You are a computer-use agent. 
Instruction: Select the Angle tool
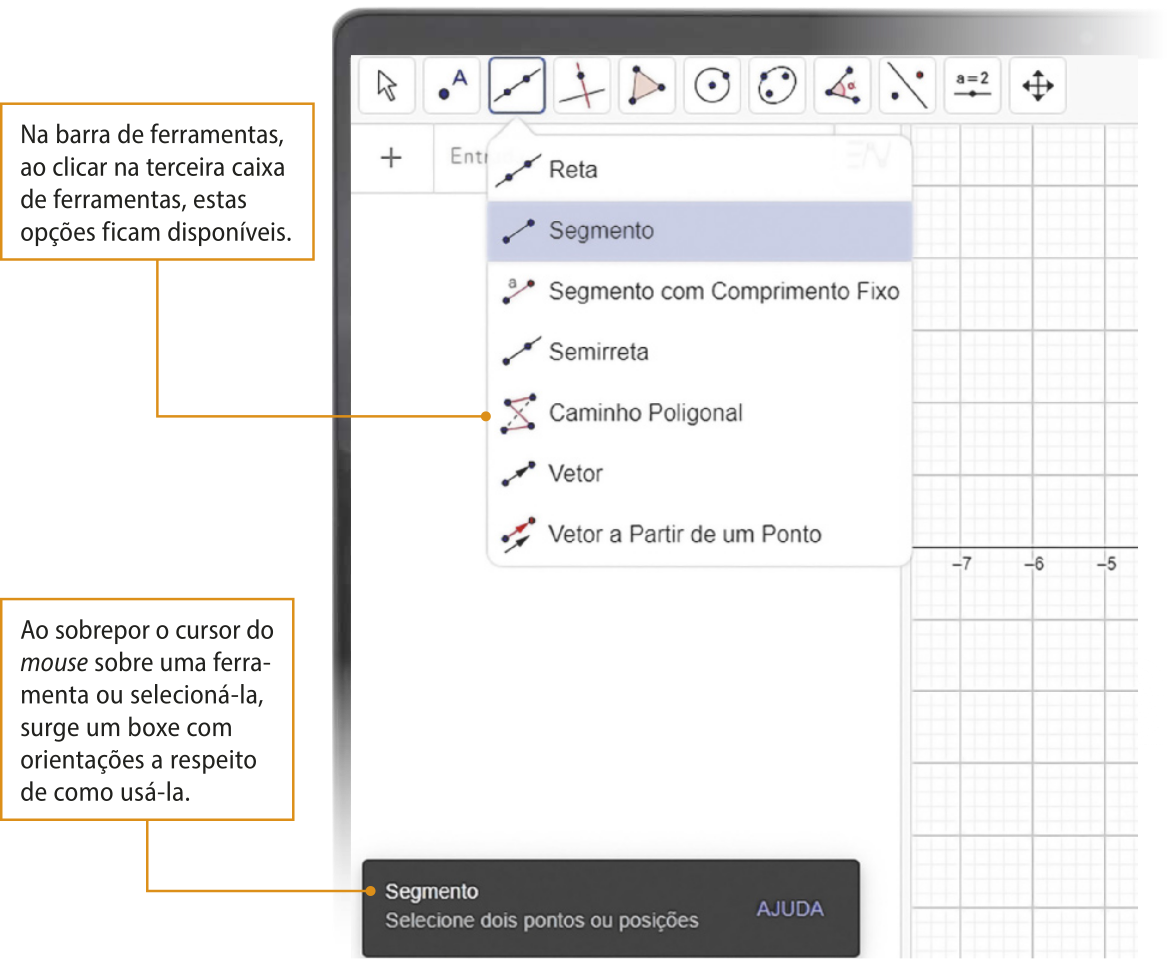[843, 86]
